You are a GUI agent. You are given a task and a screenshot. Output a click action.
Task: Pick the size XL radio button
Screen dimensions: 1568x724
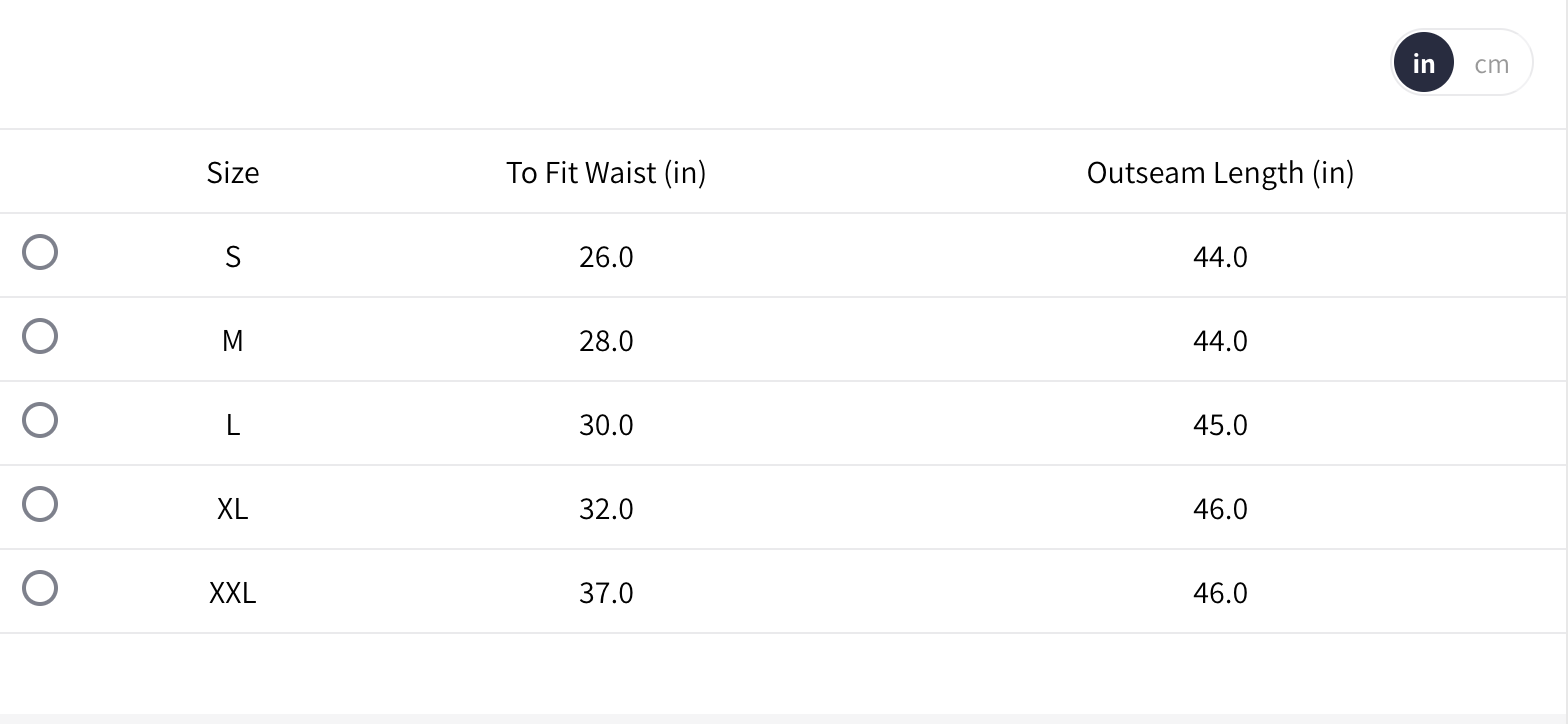pos(40,504)
